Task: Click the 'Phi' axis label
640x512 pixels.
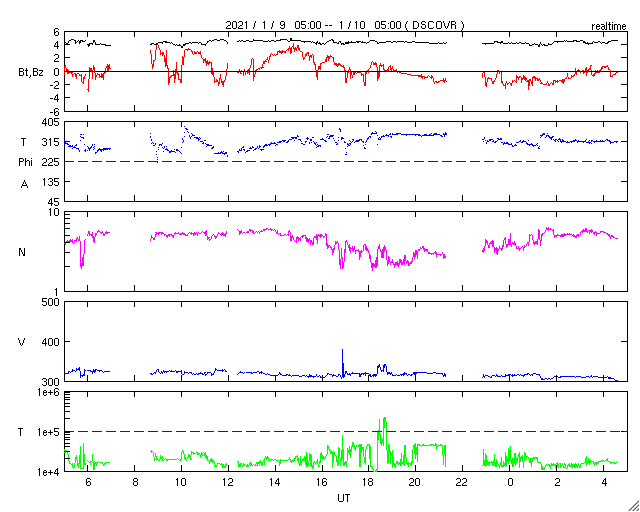Action: point(25,162)
